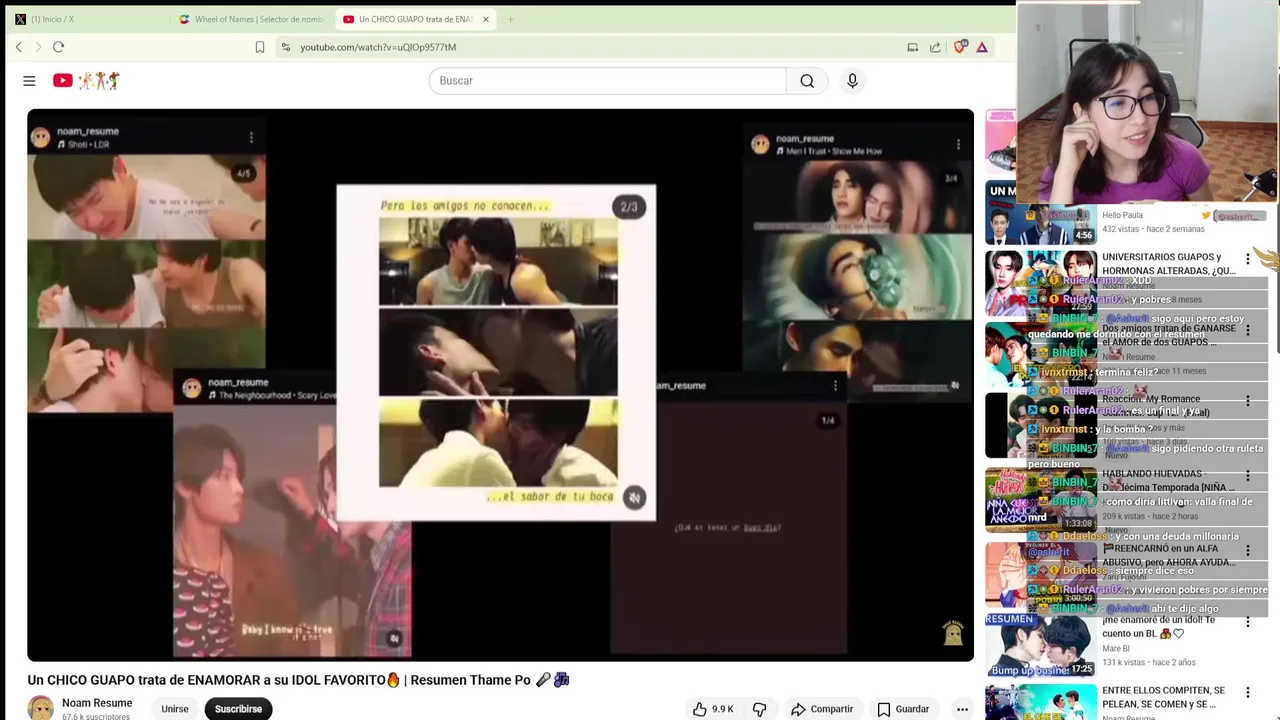This screenshot has height=720, width=1280.
Task: Switch to the Wheel of Names tab
Action: click(250, 19)
